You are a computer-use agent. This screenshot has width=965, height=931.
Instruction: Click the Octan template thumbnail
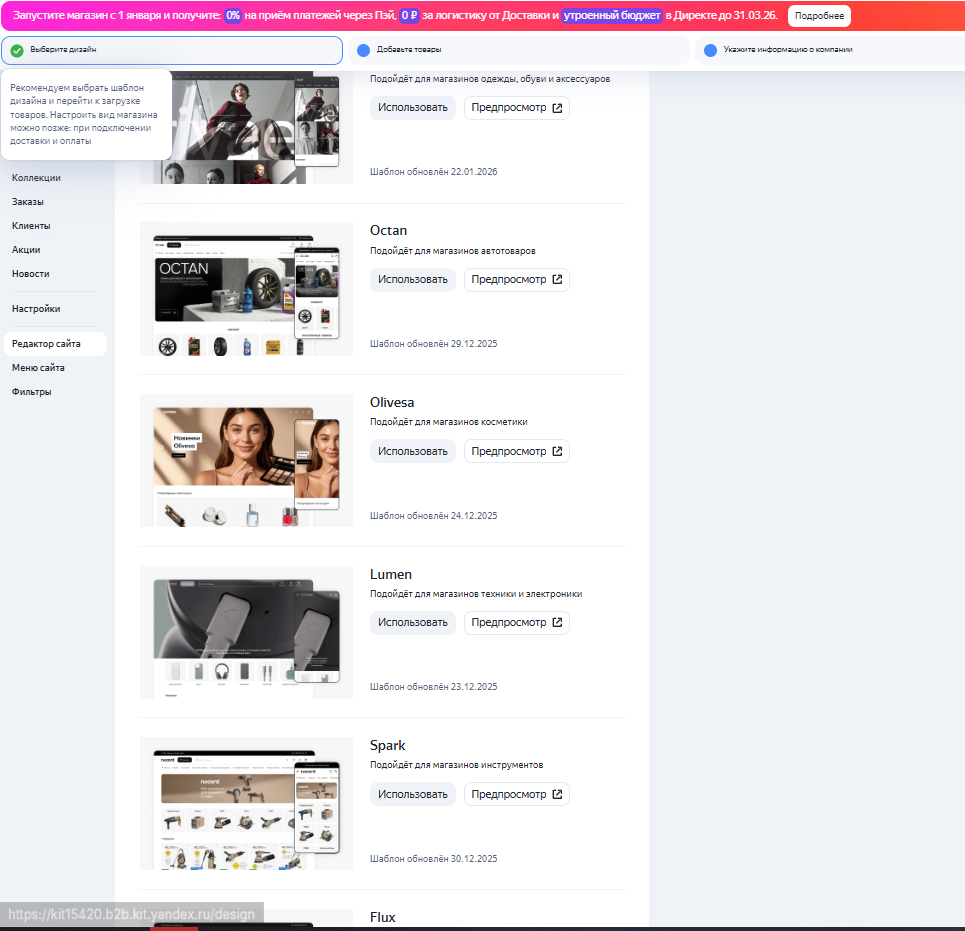246,289
